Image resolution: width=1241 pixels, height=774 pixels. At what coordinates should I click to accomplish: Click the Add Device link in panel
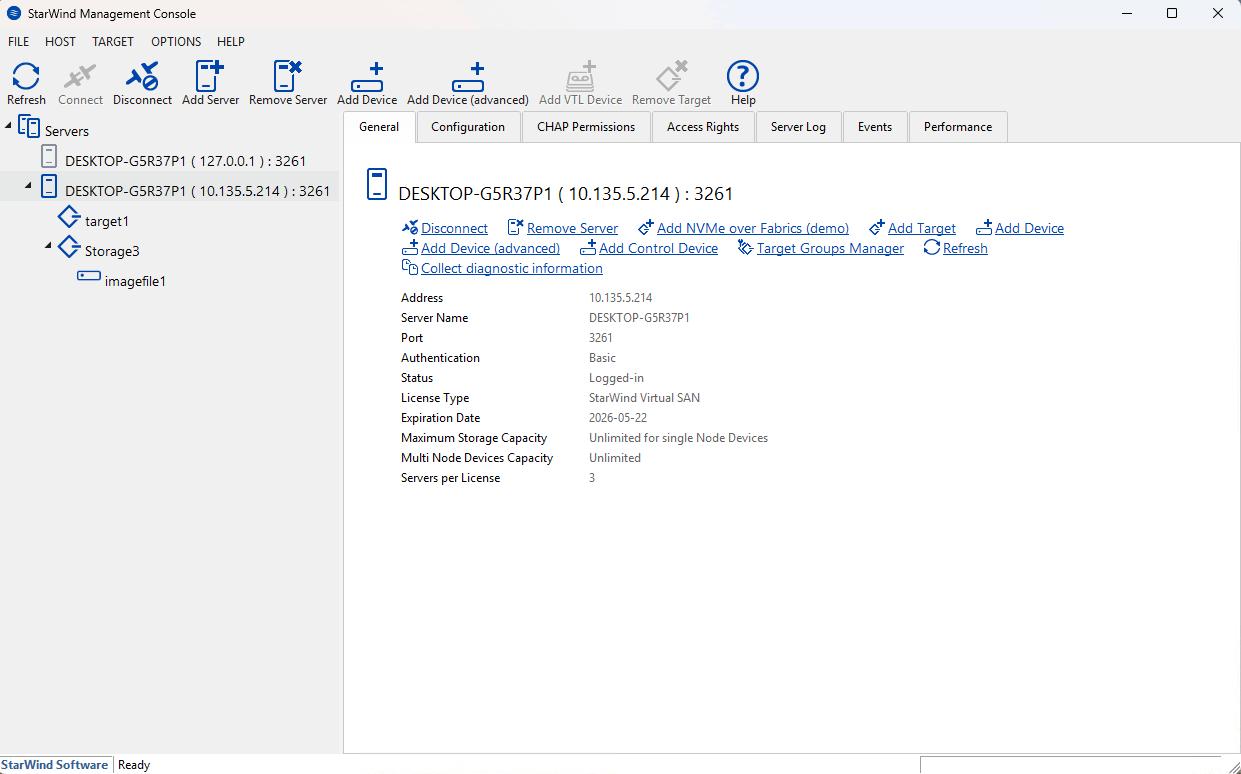point(1029,228)
